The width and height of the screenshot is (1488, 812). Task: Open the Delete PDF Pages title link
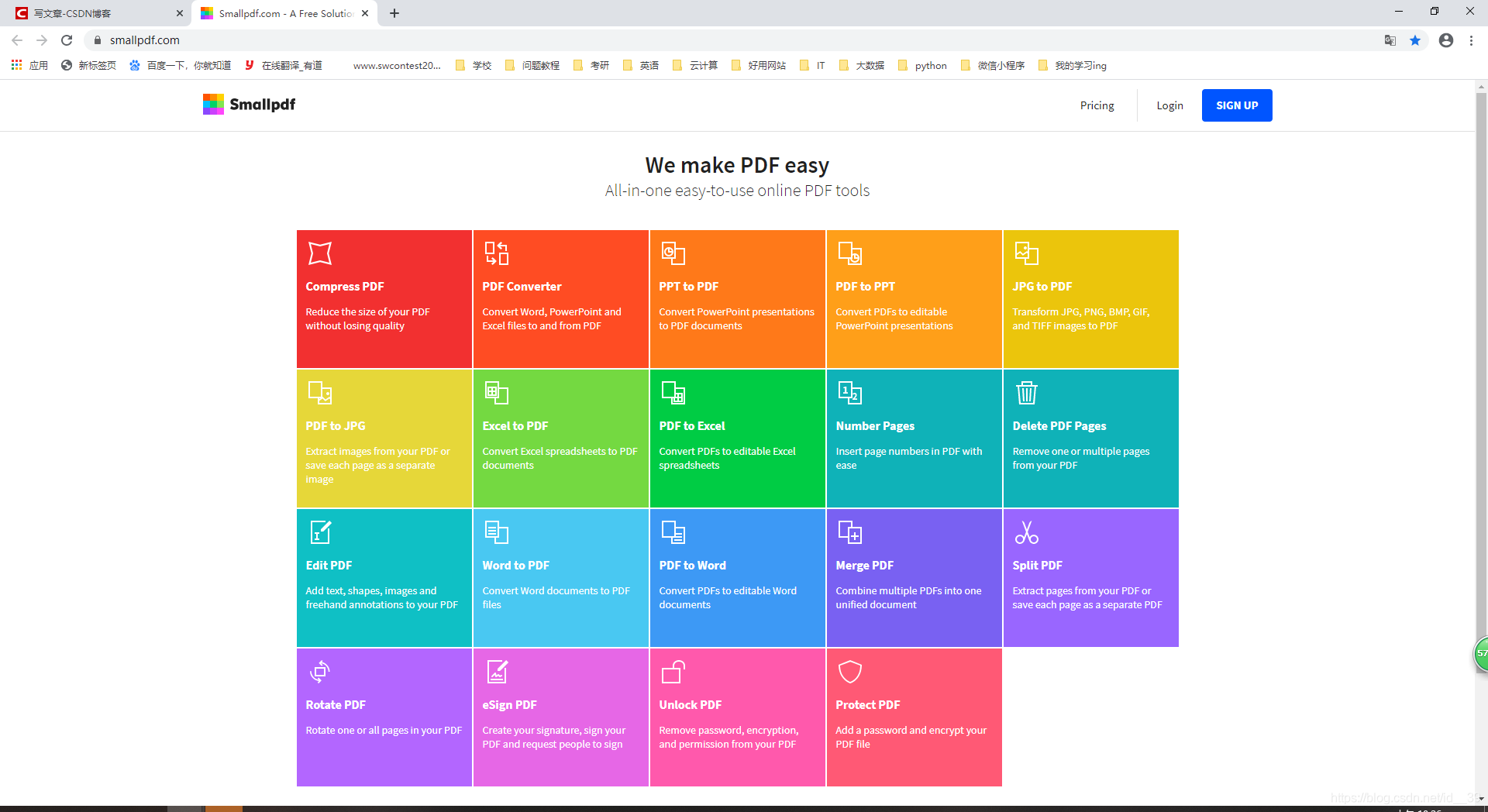point(1059,426)
